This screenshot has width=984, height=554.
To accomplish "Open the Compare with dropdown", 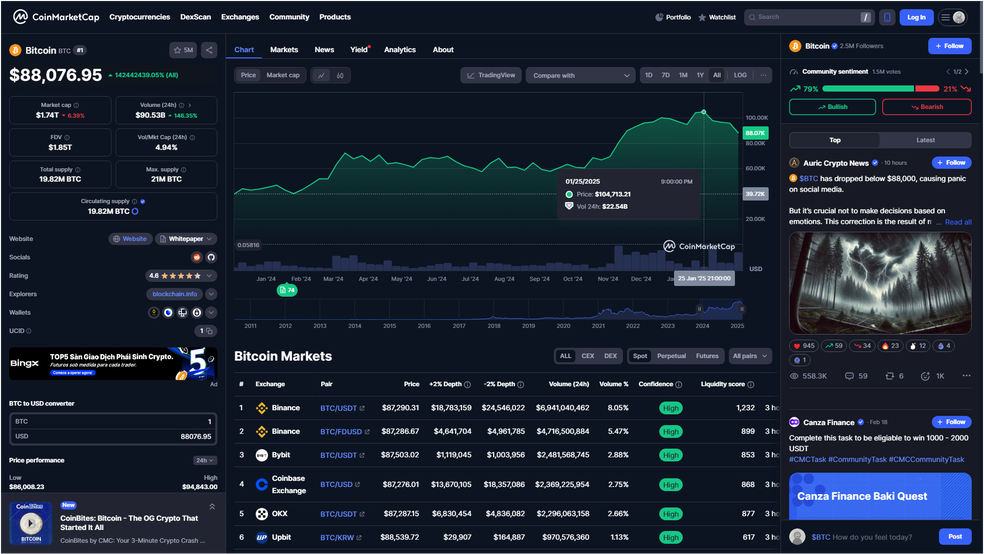I will [x=580, y=75].
